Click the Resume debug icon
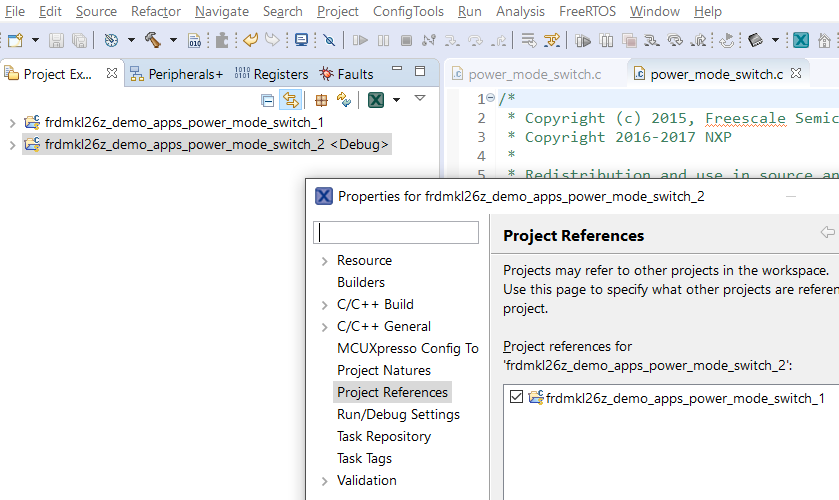The width and height of the screenshot is (839, 500). coord(360,40)
